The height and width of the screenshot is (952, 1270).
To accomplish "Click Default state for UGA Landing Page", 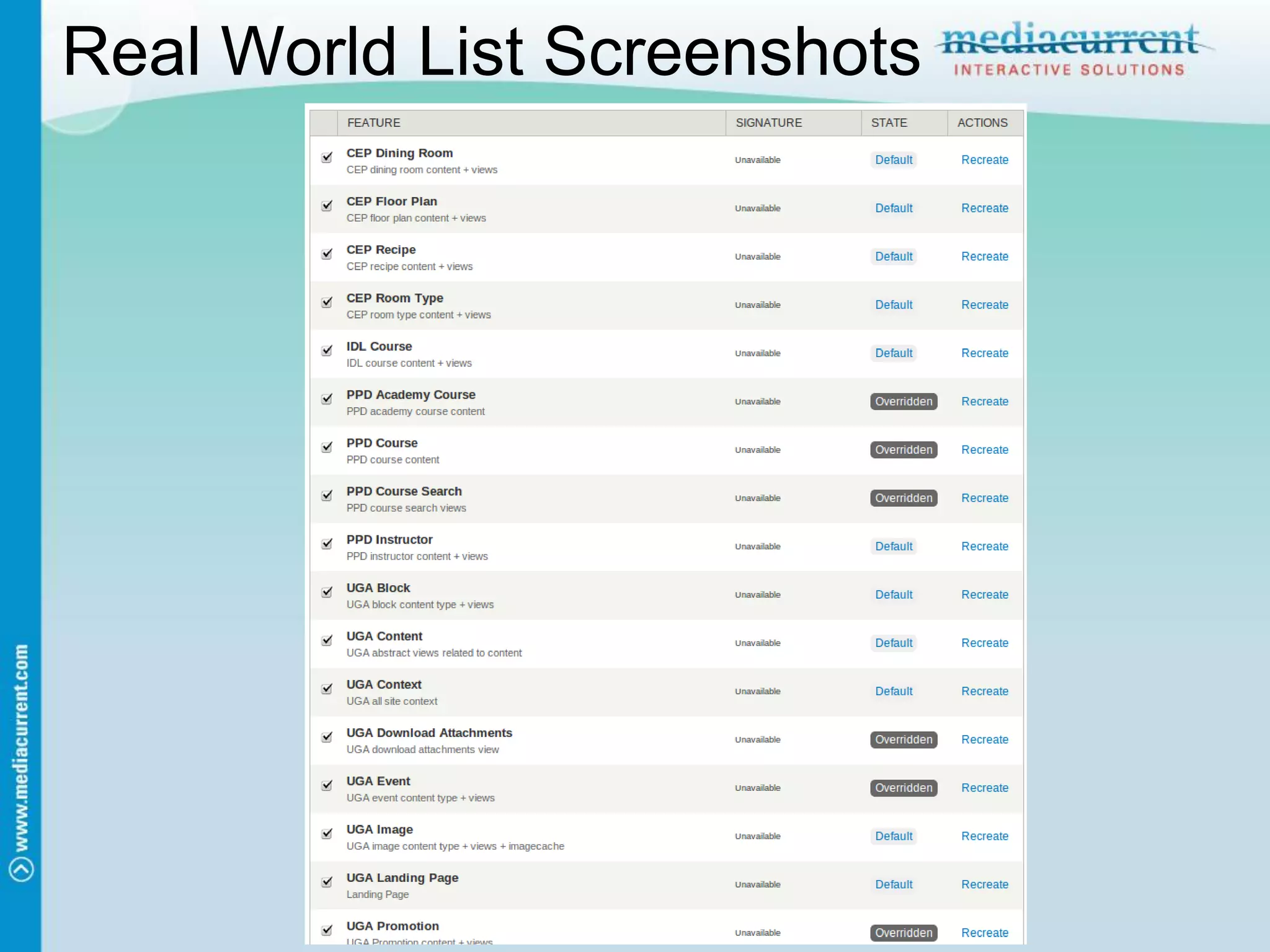I will click(x=894, y=885).
